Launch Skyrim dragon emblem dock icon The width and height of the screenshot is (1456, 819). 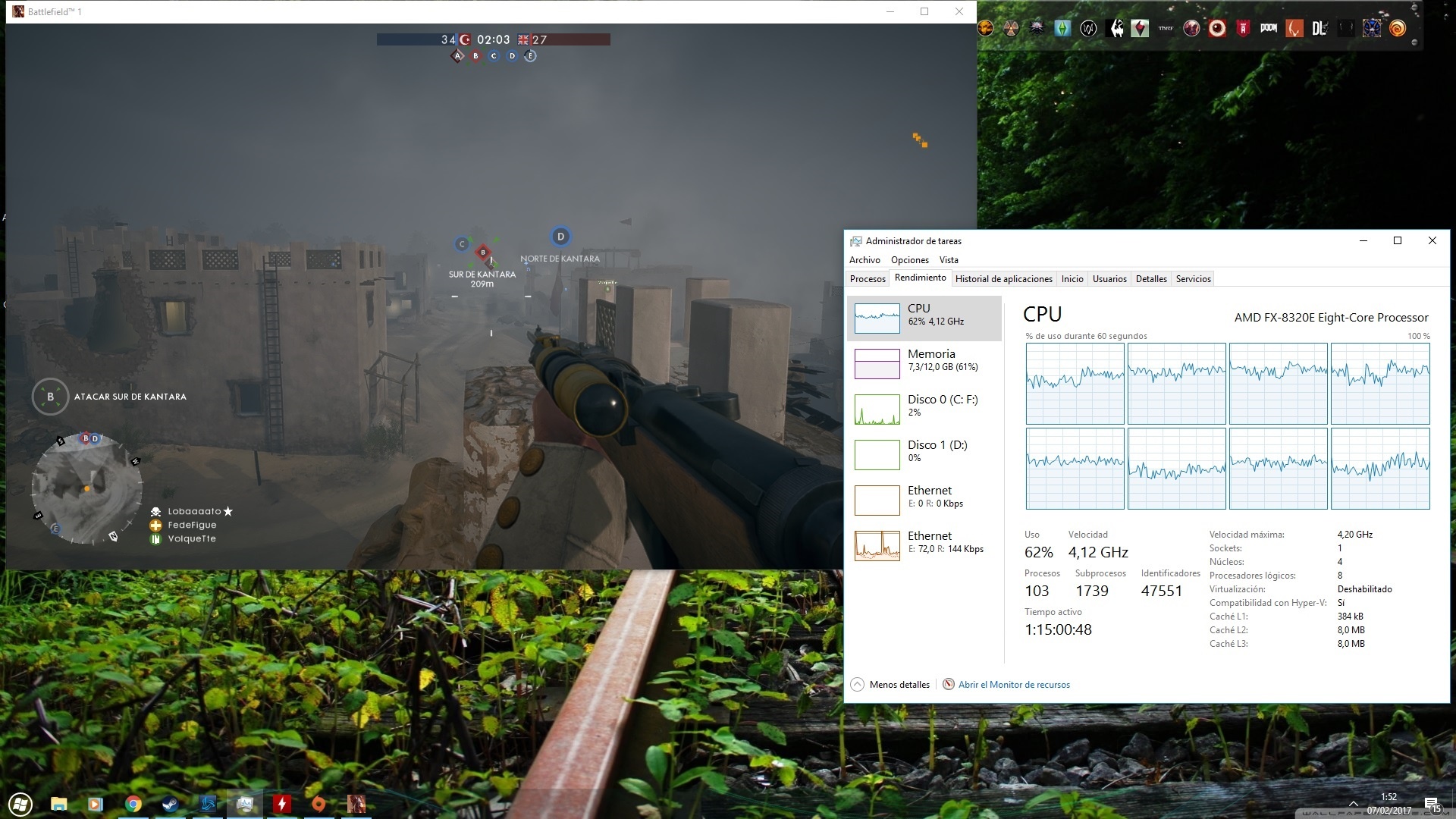pyautogui.click(x=1114, y=28)
